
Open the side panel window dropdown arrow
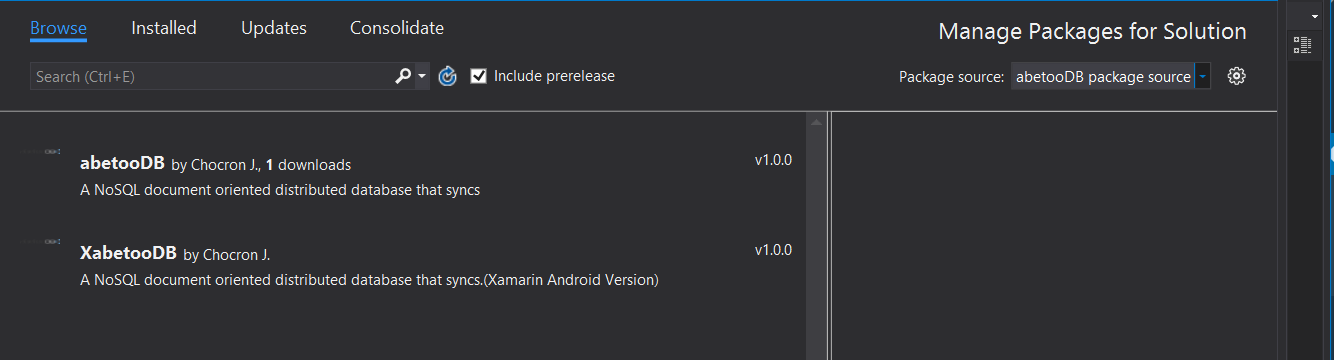pos(1315,17)
